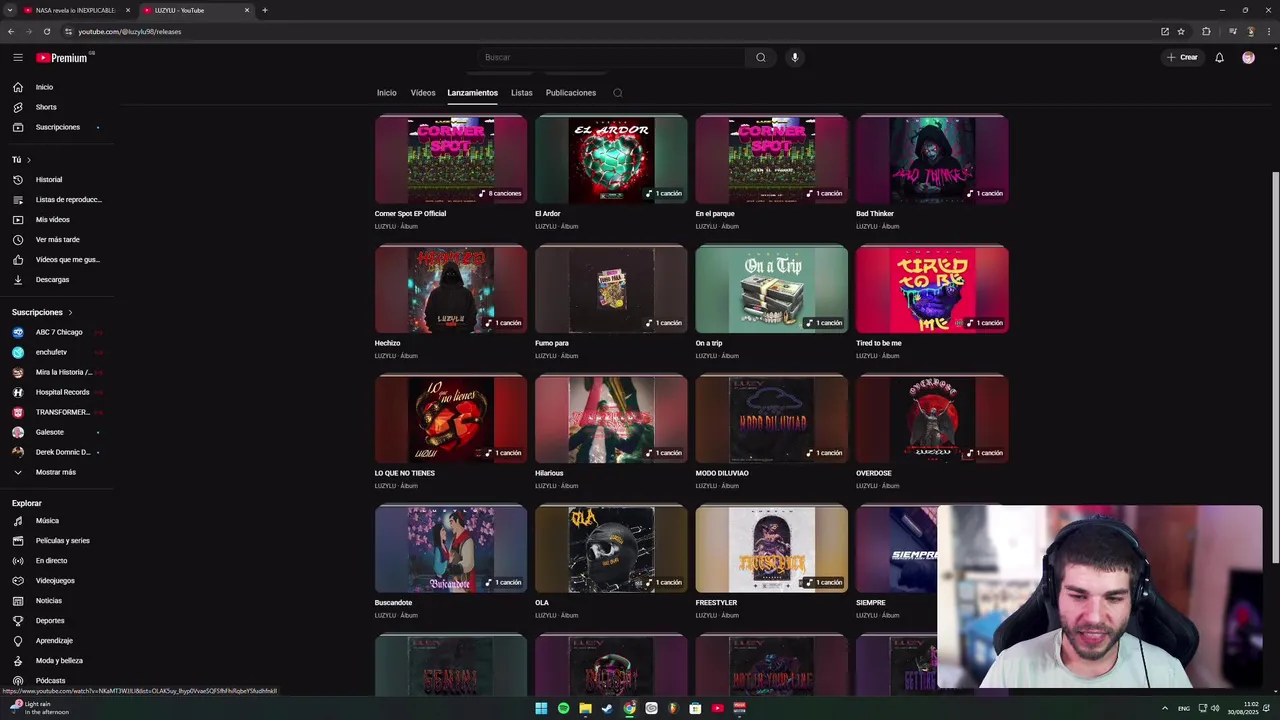Expand Mostrar más subscriptions

[x=56, y=472]
